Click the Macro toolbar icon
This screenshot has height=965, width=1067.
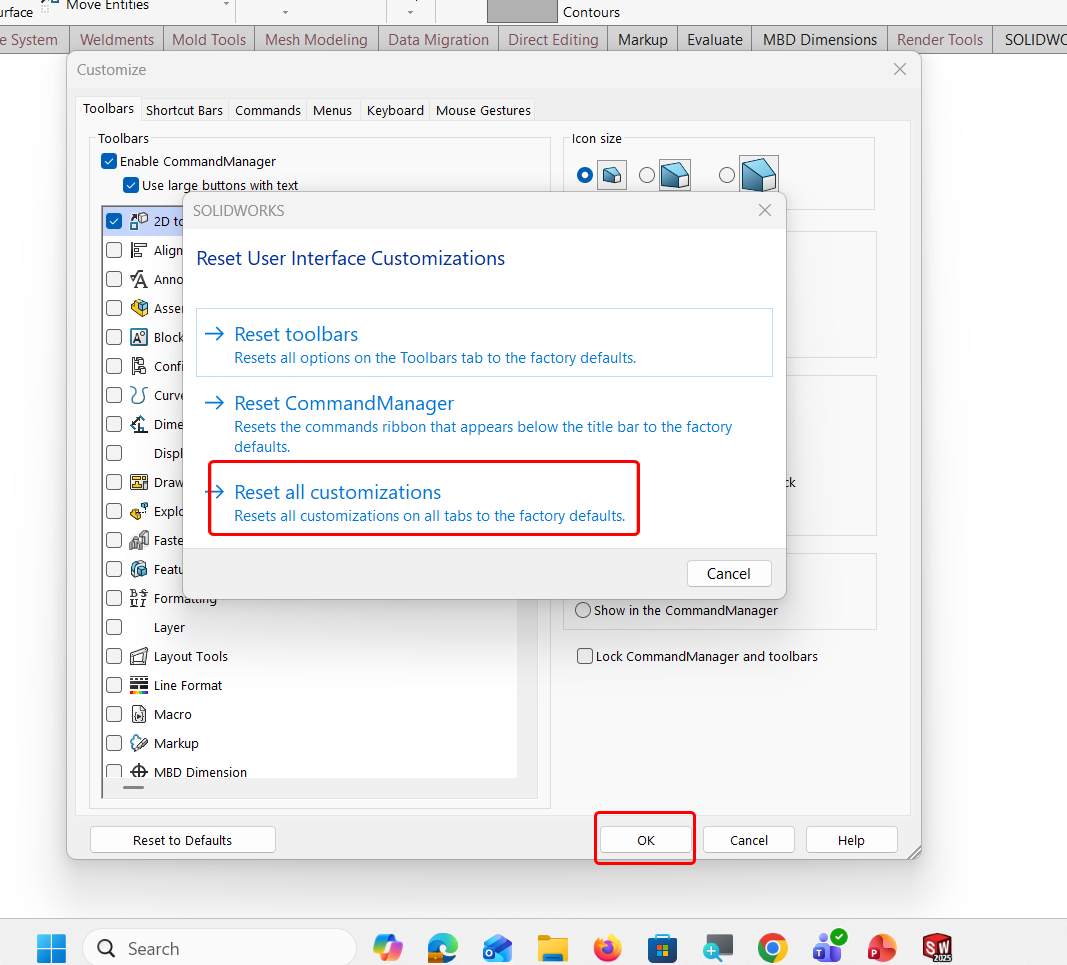coord(139,714)
